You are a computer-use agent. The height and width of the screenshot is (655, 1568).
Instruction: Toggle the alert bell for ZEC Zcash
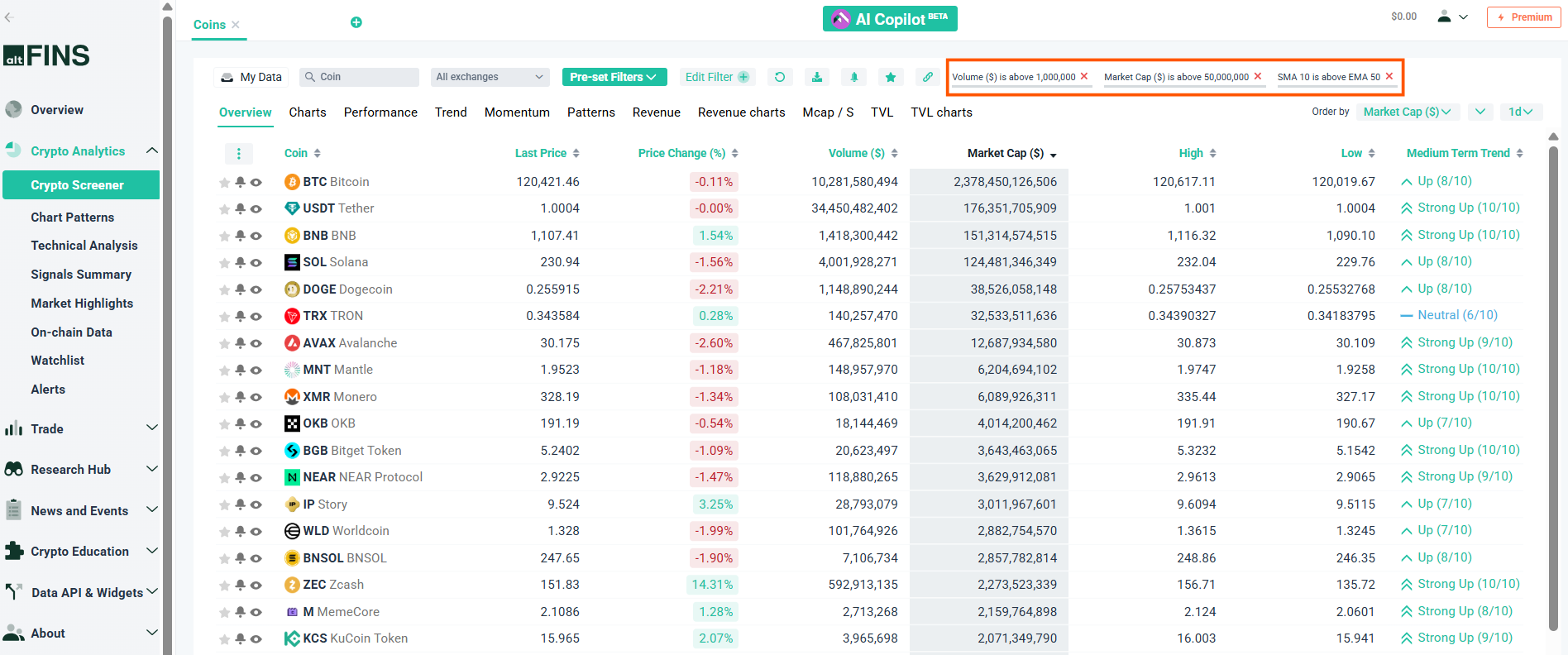tap(240, 585)
